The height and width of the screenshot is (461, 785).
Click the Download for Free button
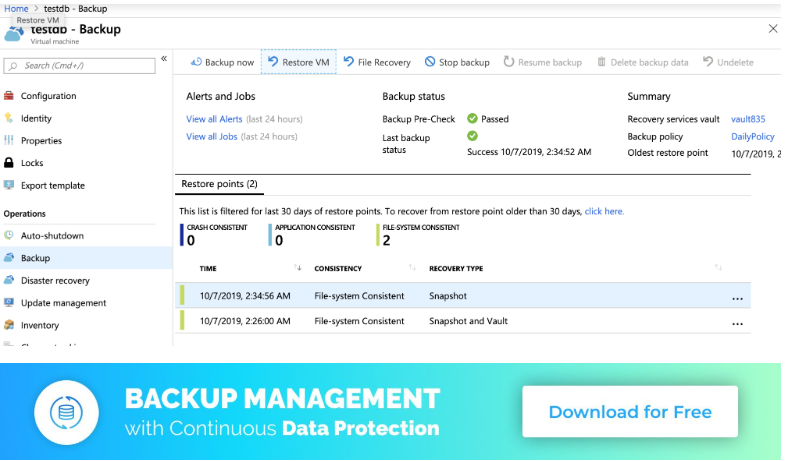630,412
